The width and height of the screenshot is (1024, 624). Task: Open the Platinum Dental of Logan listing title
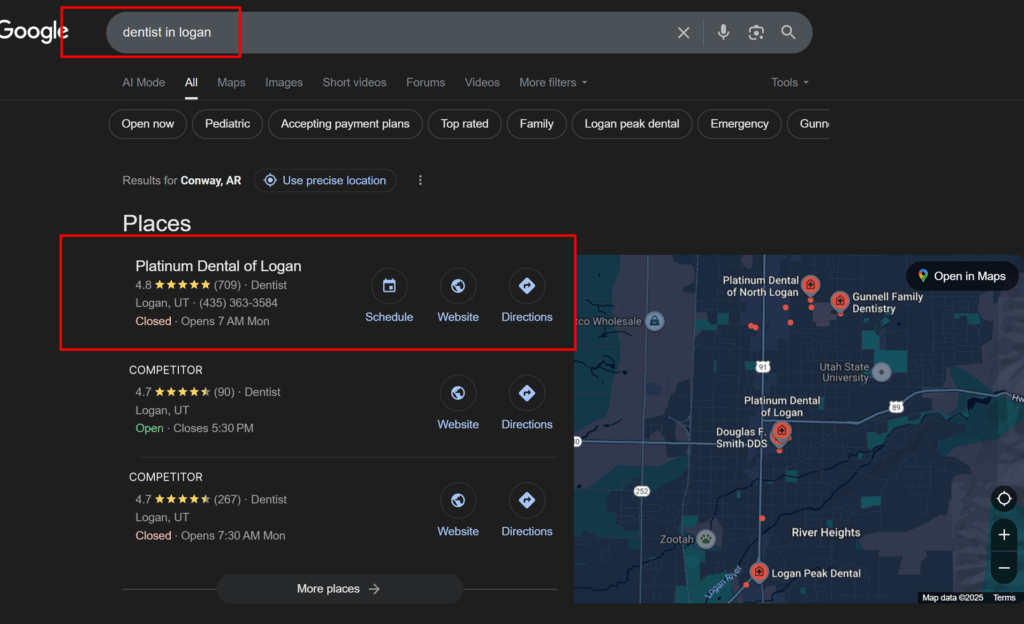218,266
